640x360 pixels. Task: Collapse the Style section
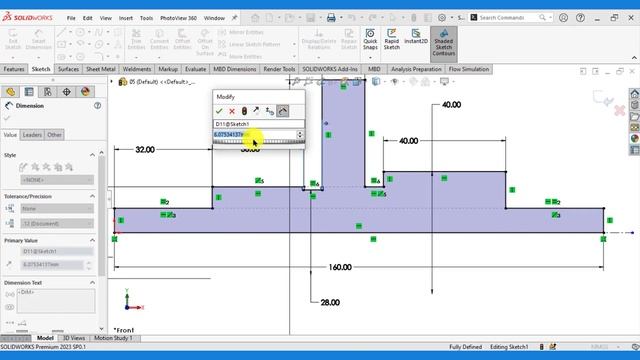92,155
